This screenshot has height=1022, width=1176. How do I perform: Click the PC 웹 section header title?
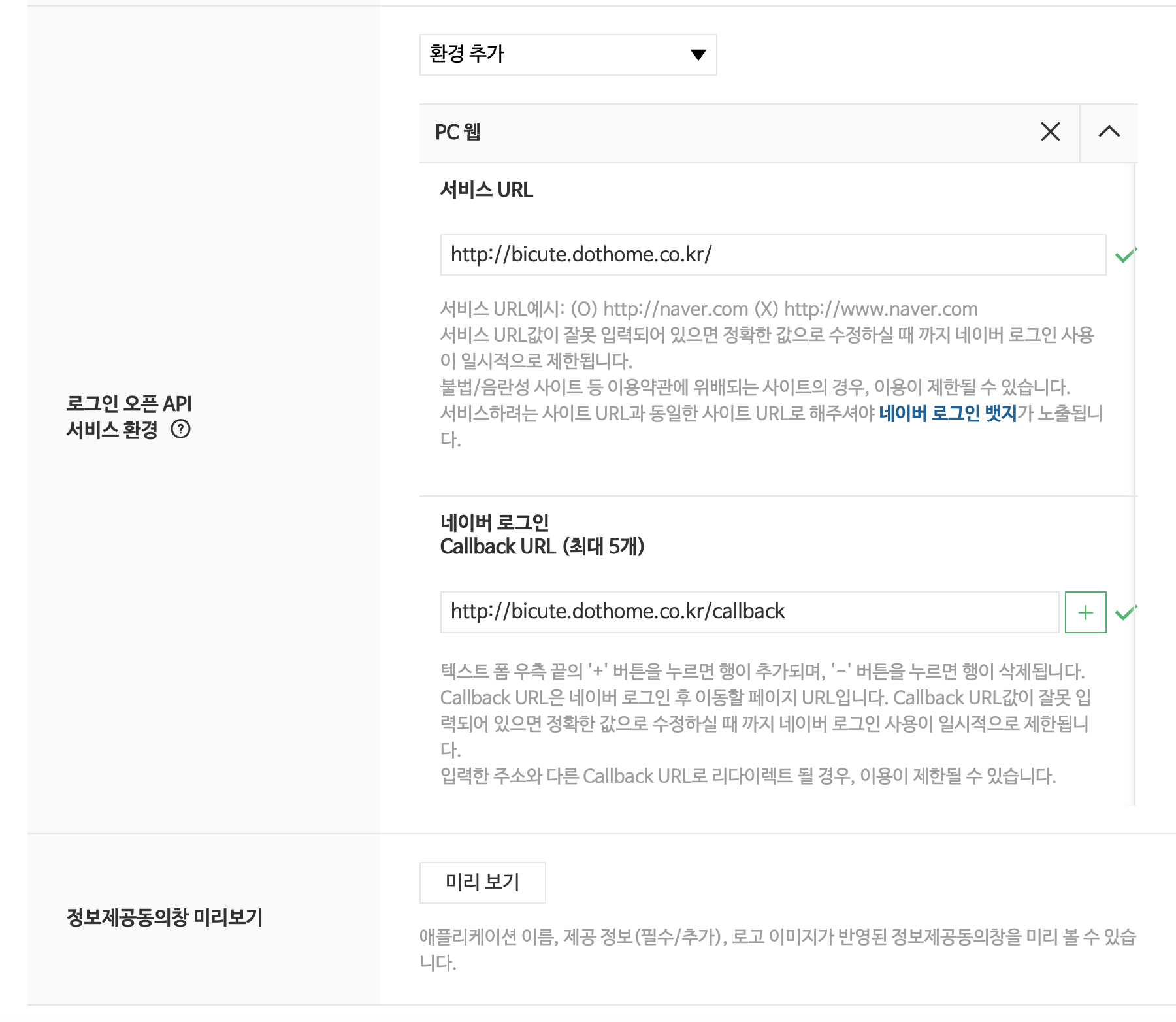(x=458, y=132)
